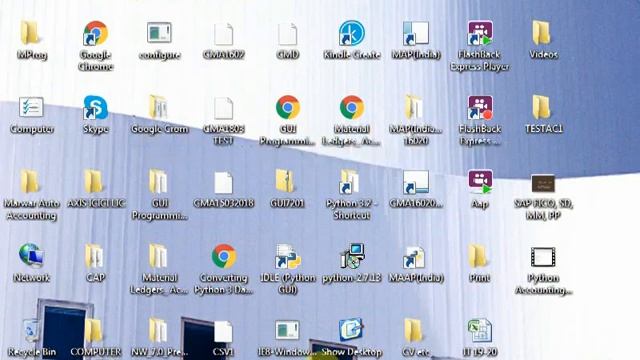The image size is (640, 360).
Task: Select the CMA15032018 file
Action: [223, 182]
